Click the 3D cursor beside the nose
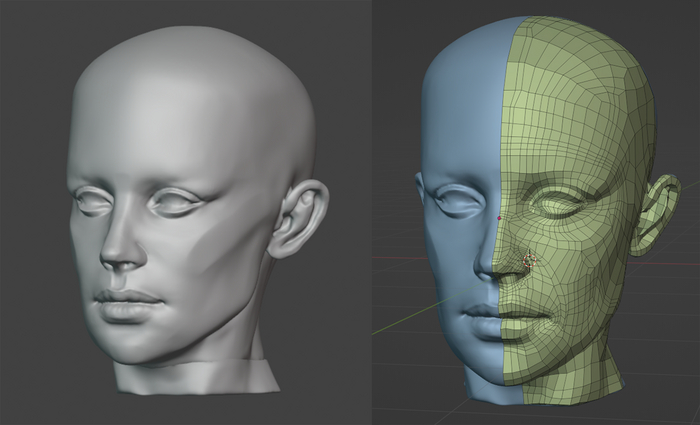This screenshot has width=700, height=425. click(528, 260)
